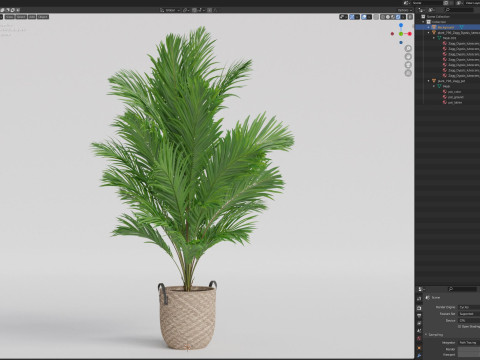The image size is (480, 360).
Task: Click the zoom magnifier navigation button
Action: point(408,49)
